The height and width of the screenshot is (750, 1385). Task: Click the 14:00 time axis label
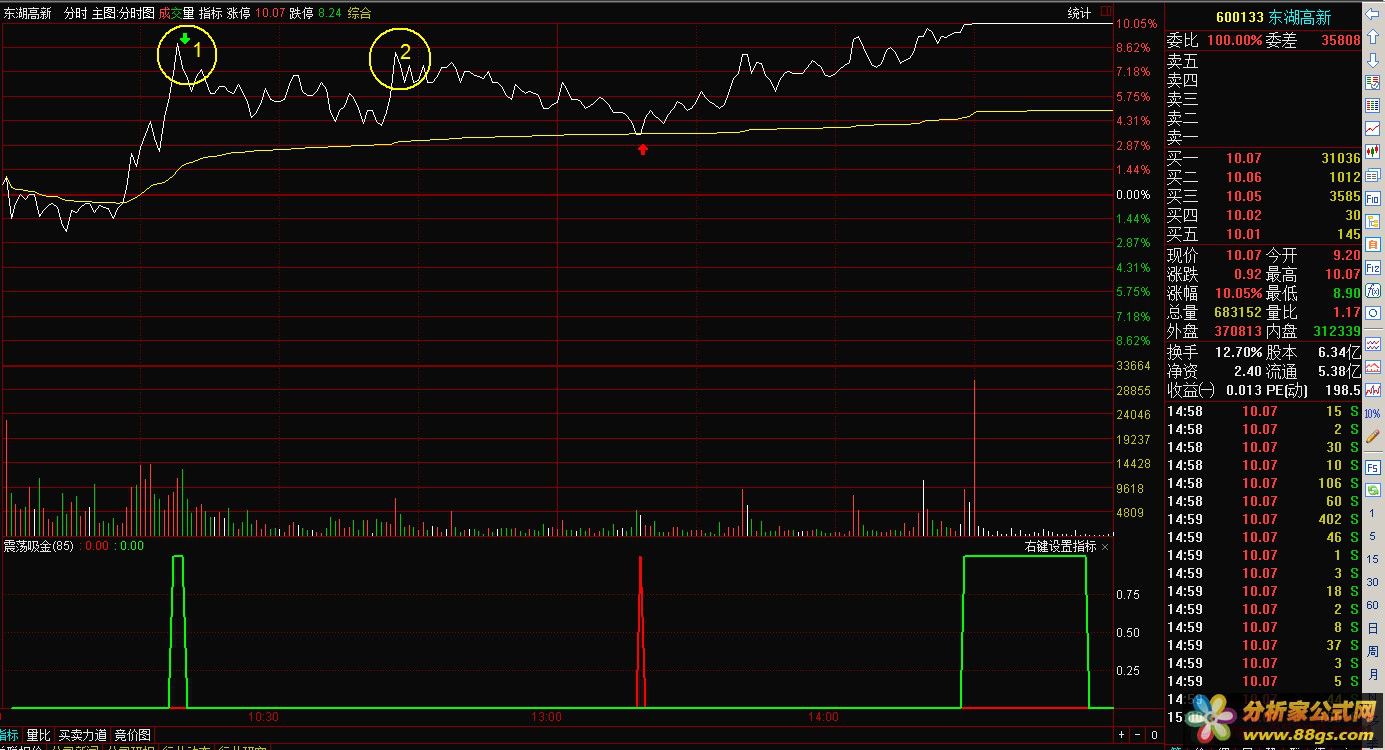pyautogui.click(x=823, y=717)
